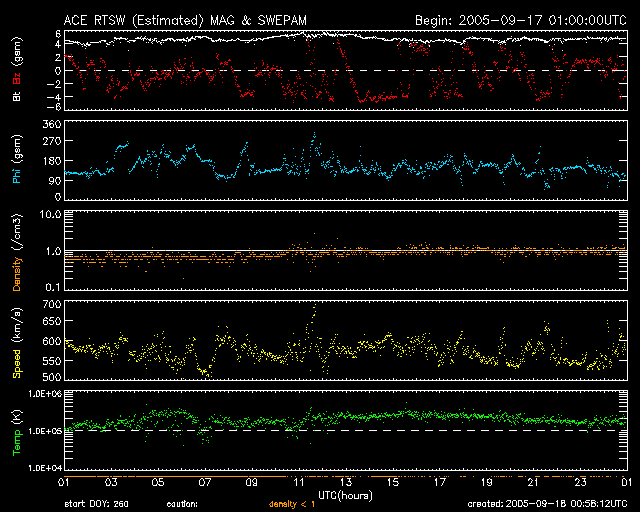The height and width of the screenshot is (512, 640).
Task: Click the 19 hour tick label
Action: [487, 482]
